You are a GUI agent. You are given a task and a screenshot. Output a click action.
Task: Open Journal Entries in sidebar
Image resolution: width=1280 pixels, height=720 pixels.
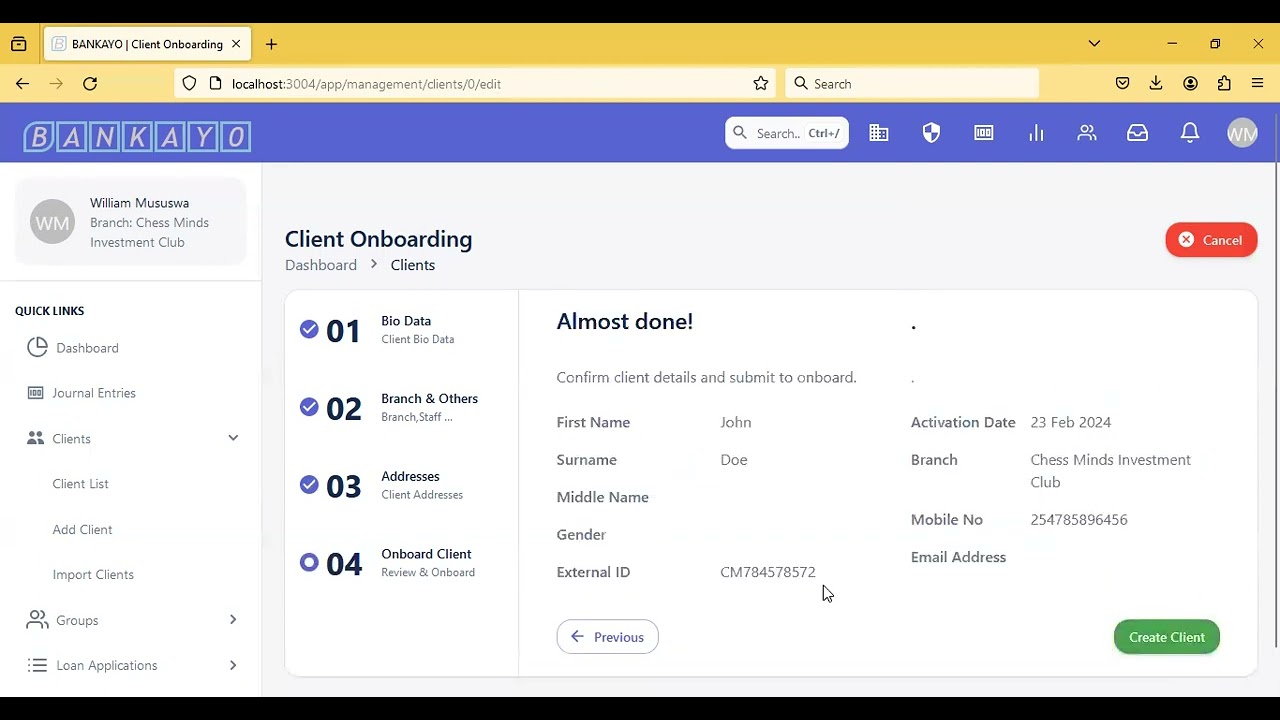(94, 393)
